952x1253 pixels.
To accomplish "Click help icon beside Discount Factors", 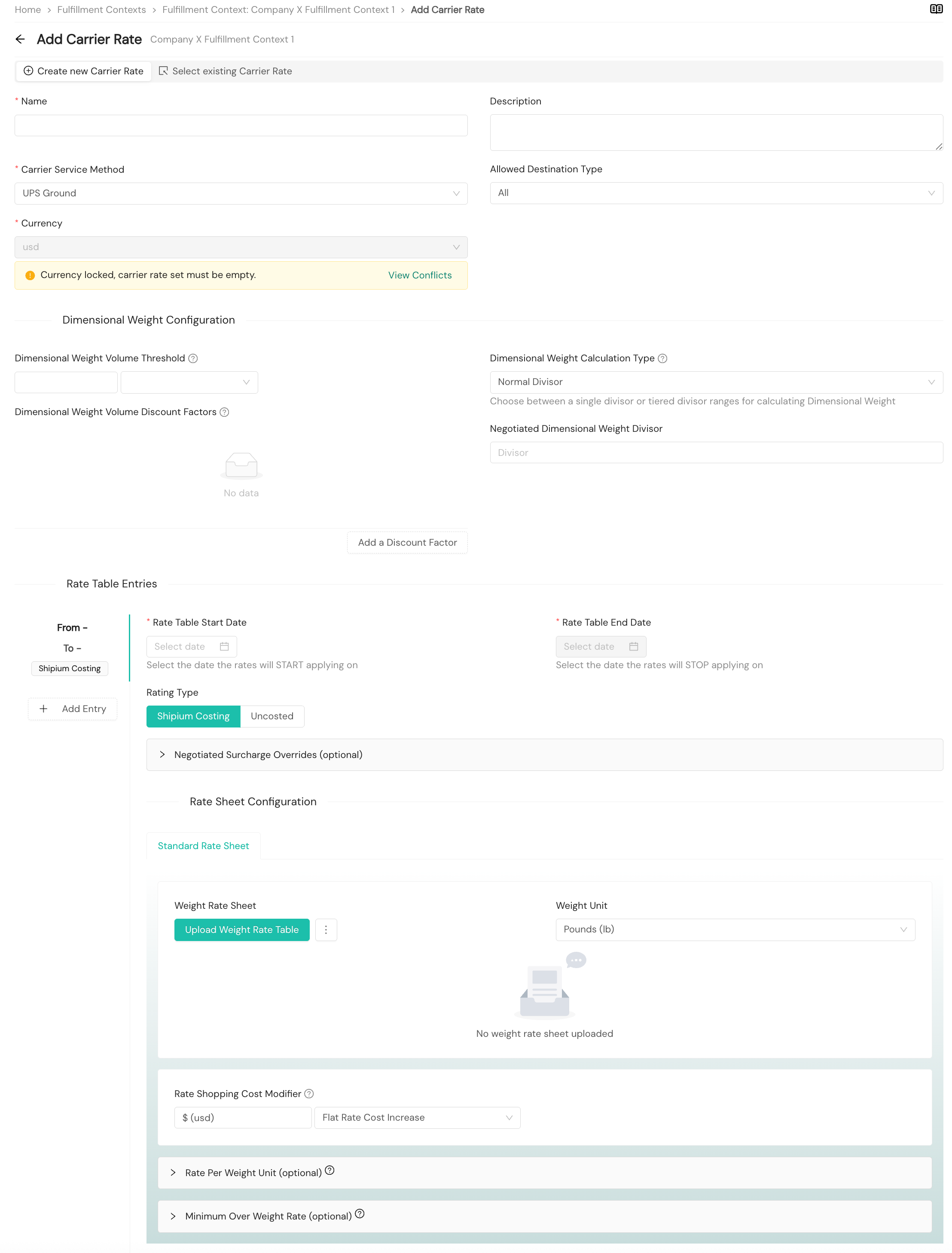I will (224, 412).
